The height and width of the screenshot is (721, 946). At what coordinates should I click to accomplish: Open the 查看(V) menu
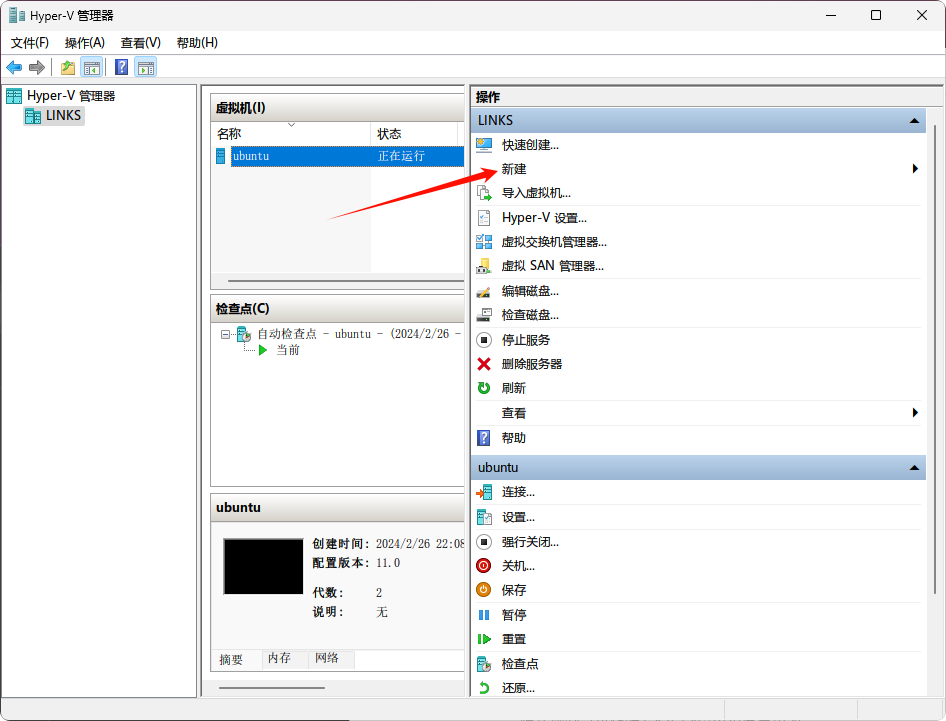(141, 43)
